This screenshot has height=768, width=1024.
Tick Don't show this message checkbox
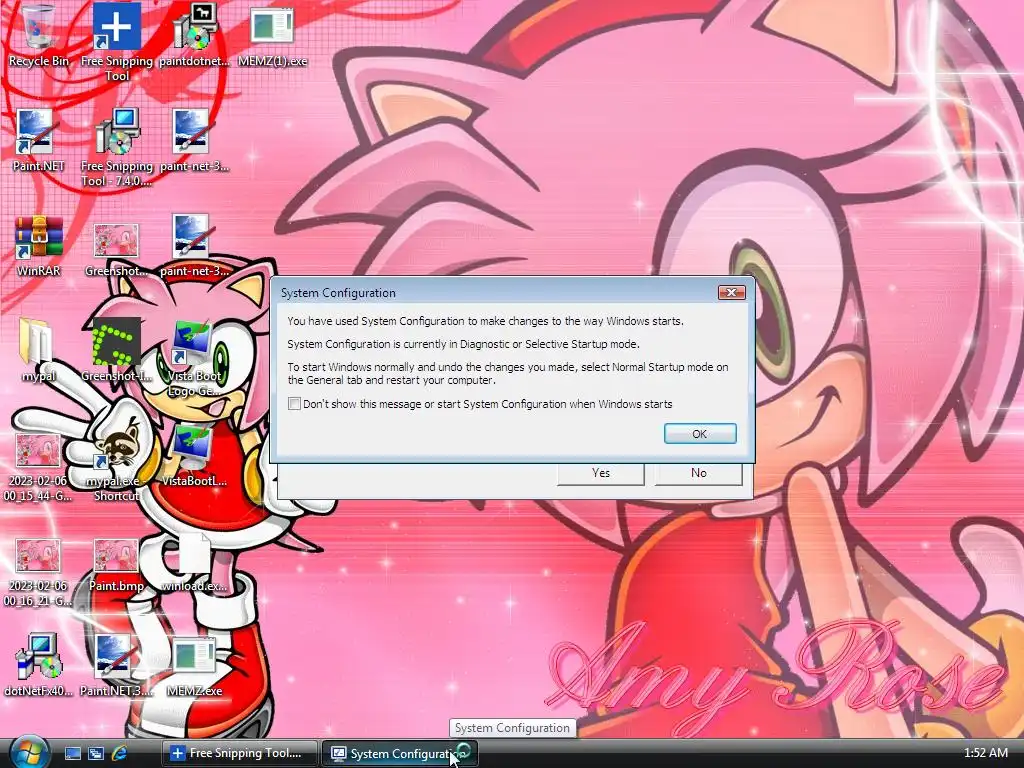pyautogui.click(x=295, y=404)
